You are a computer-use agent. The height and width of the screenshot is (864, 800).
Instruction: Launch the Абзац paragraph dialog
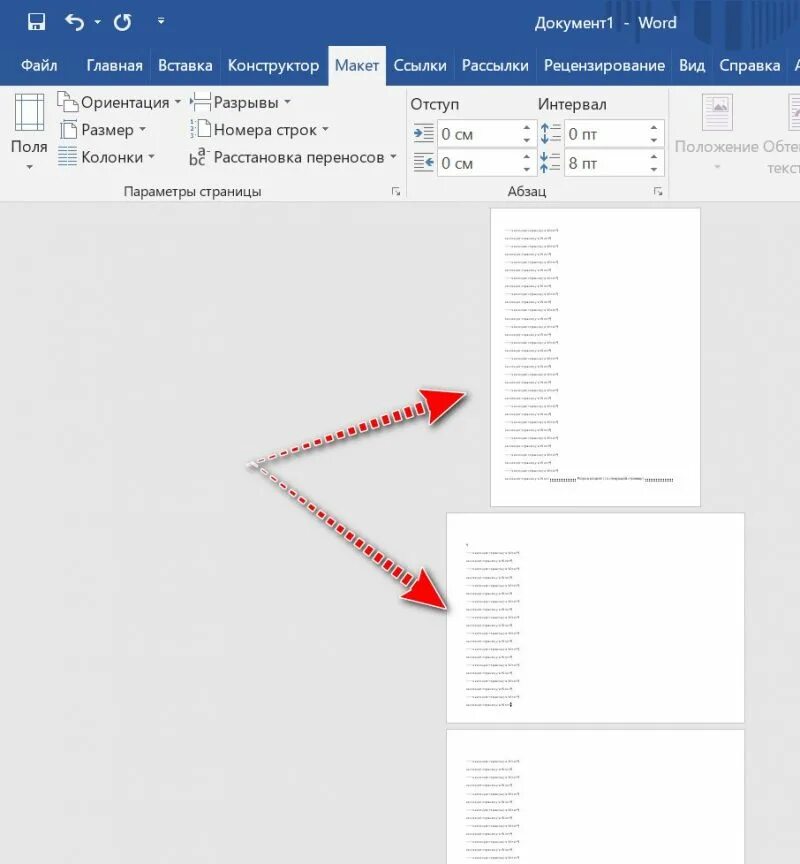point(658,191)
